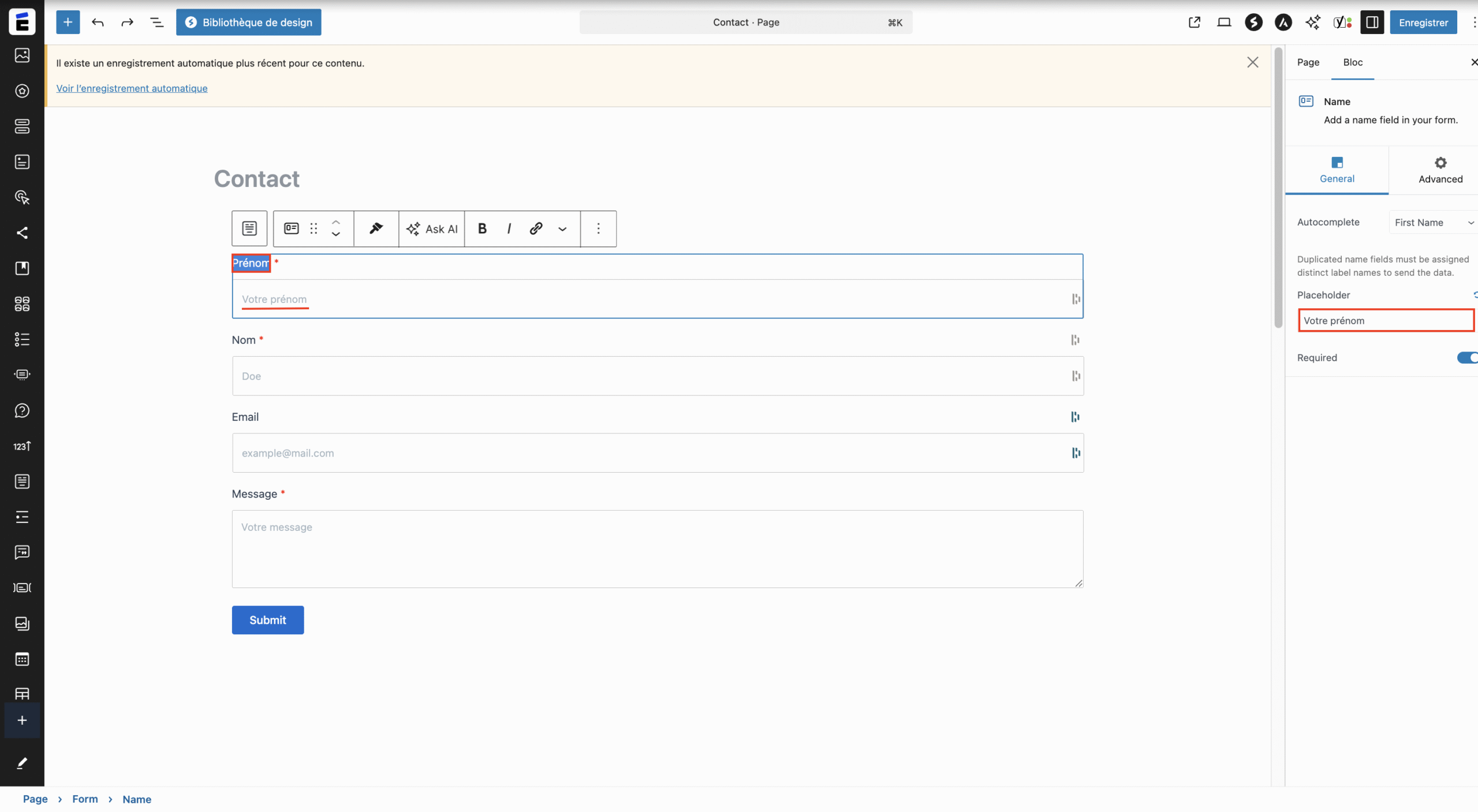Click the Ask AI toolbar button
The height and width of the screenshot is (812, 1478).
[x=432, y=229]
